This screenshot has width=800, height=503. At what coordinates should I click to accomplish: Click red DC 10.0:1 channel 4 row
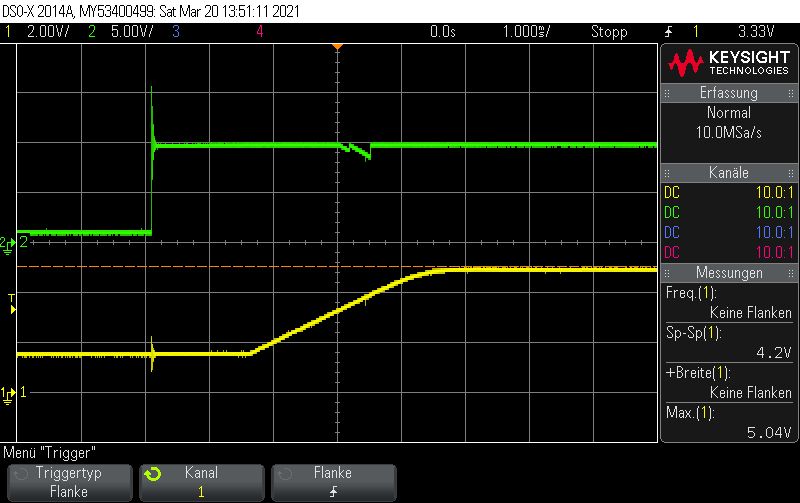click(x=729, y=253)
